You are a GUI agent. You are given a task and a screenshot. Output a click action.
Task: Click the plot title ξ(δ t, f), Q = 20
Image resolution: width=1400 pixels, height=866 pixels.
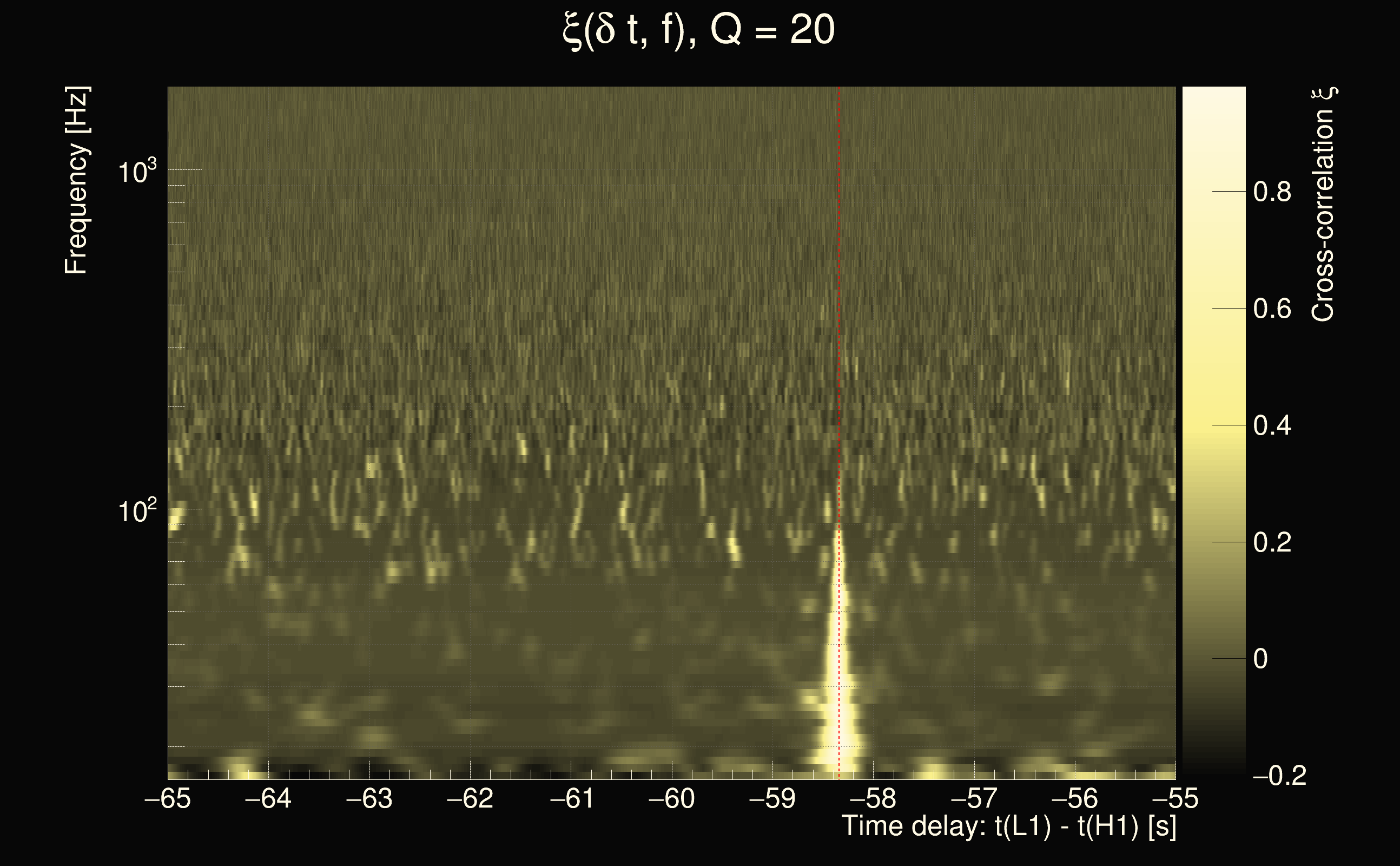(699, 31)
